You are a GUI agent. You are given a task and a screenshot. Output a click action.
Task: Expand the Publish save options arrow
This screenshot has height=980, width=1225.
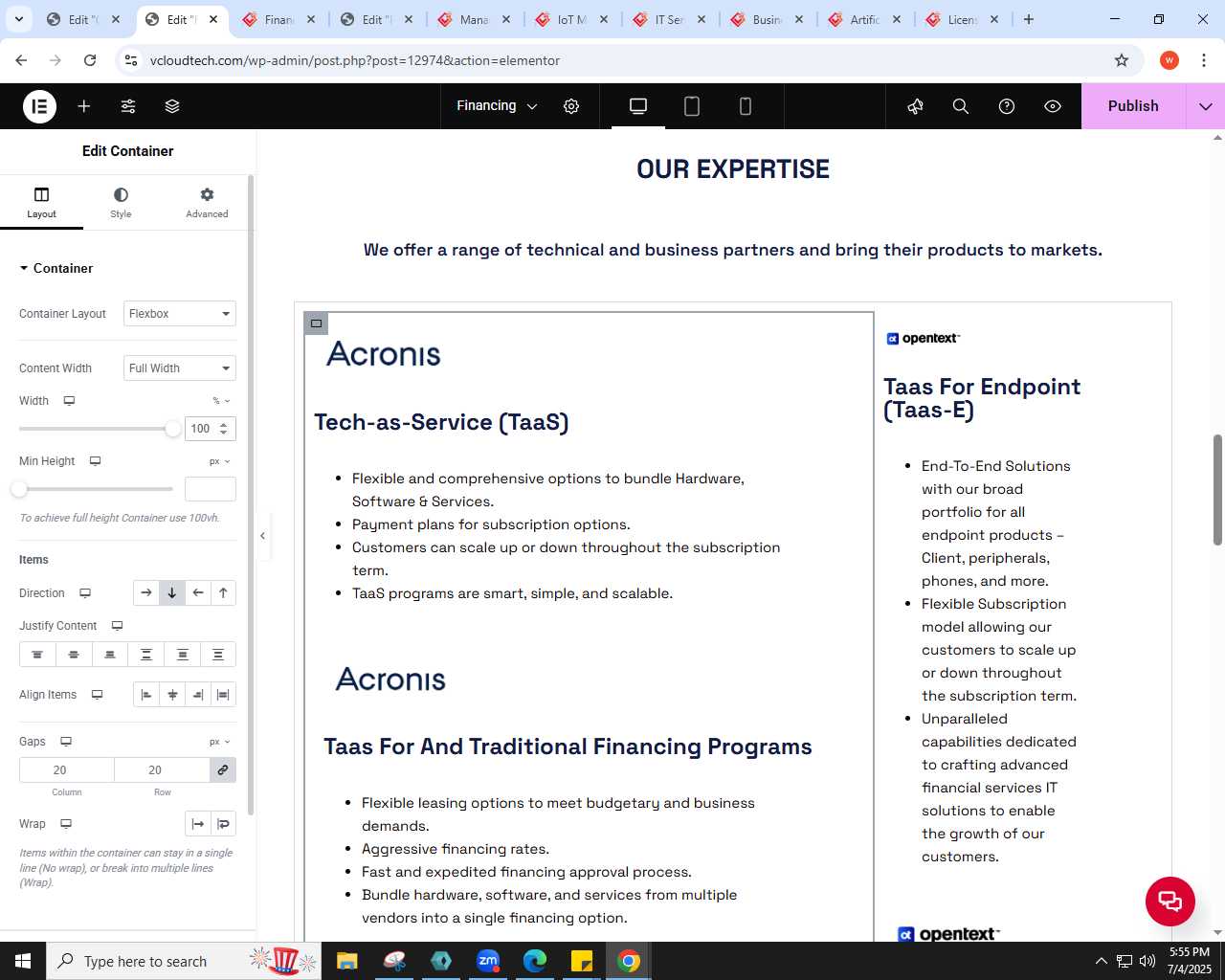pyautogui.click(x=1206, y=106)
